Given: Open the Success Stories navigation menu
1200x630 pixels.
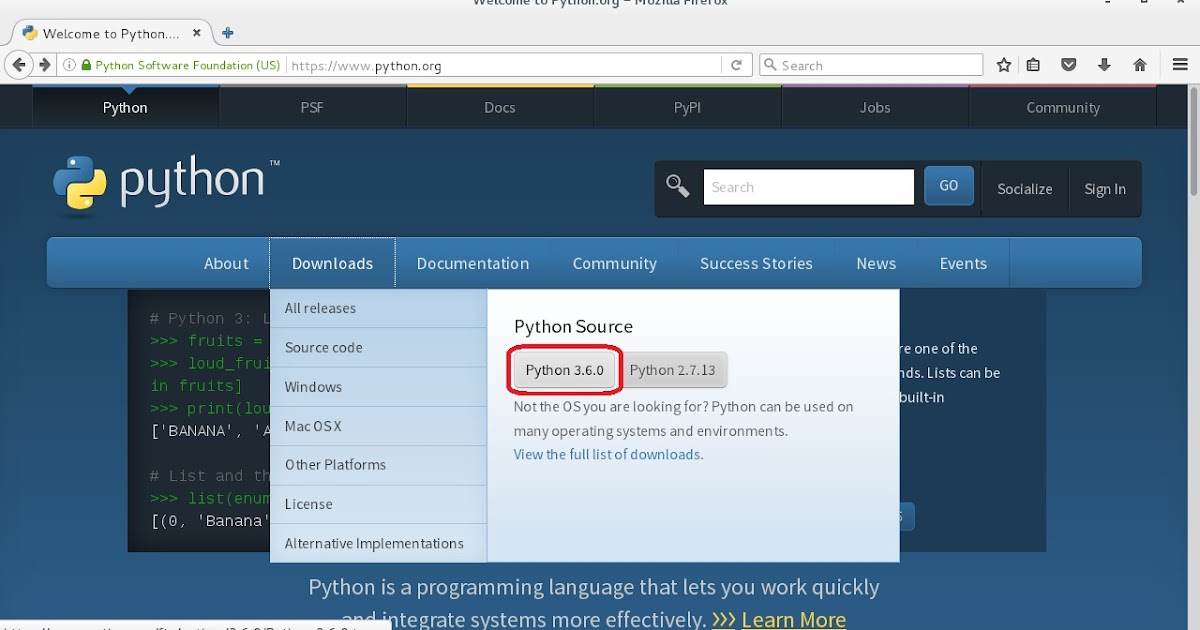Looking at the screenshot, I should (x=756, y=263).
